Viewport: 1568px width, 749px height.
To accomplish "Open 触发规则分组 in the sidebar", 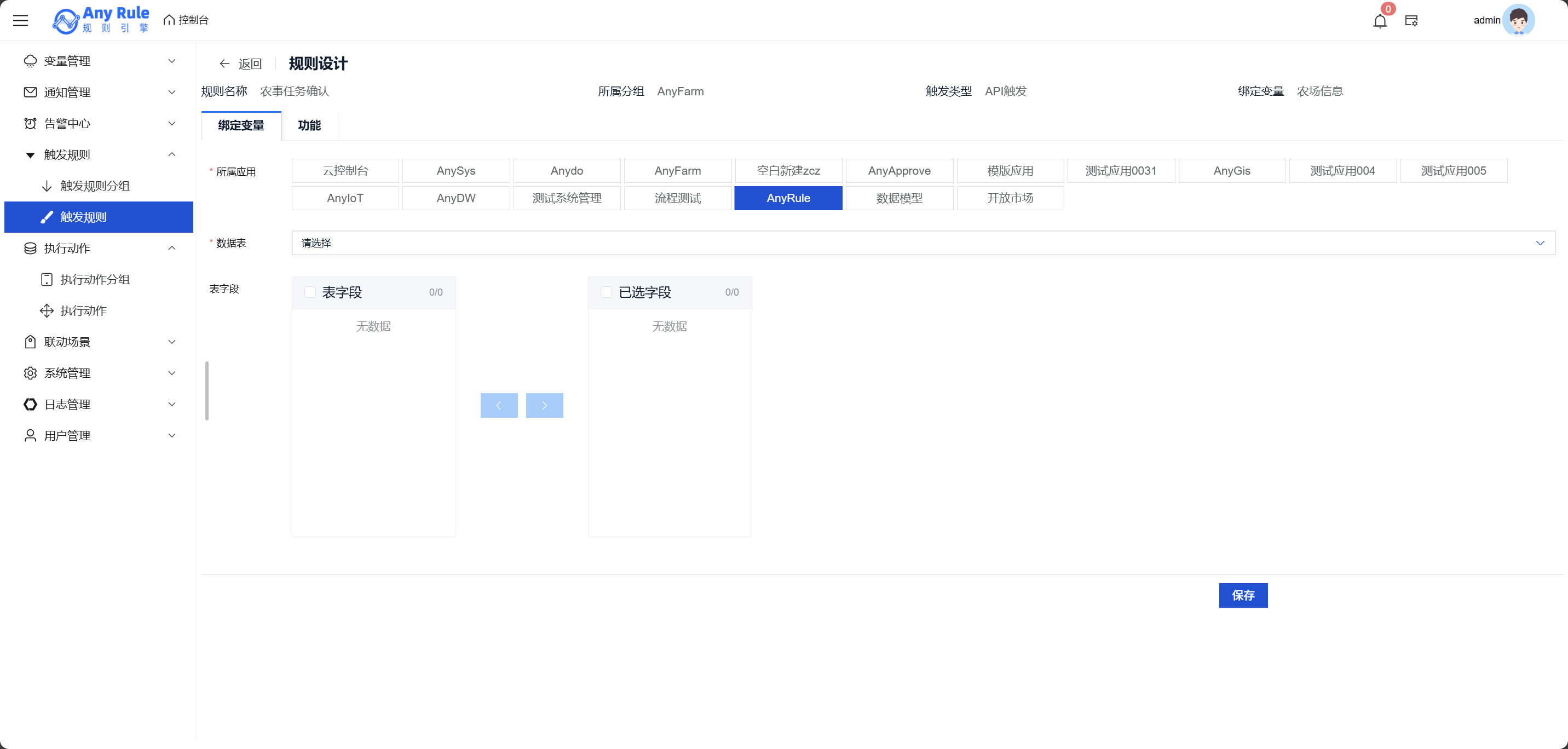I will click(95, 186).
